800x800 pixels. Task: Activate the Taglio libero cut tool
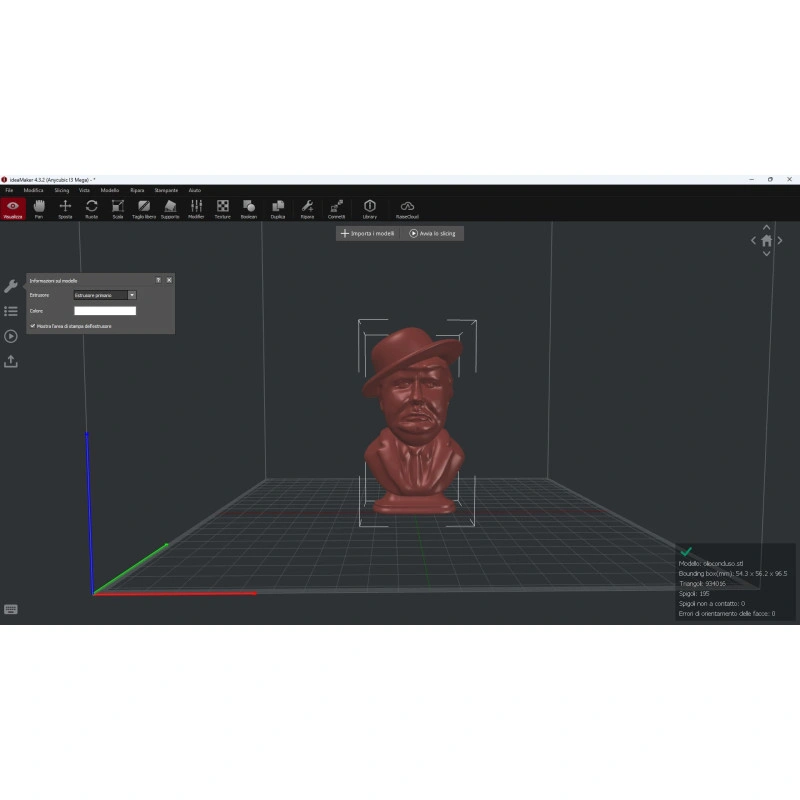click(x=144, y=209)
